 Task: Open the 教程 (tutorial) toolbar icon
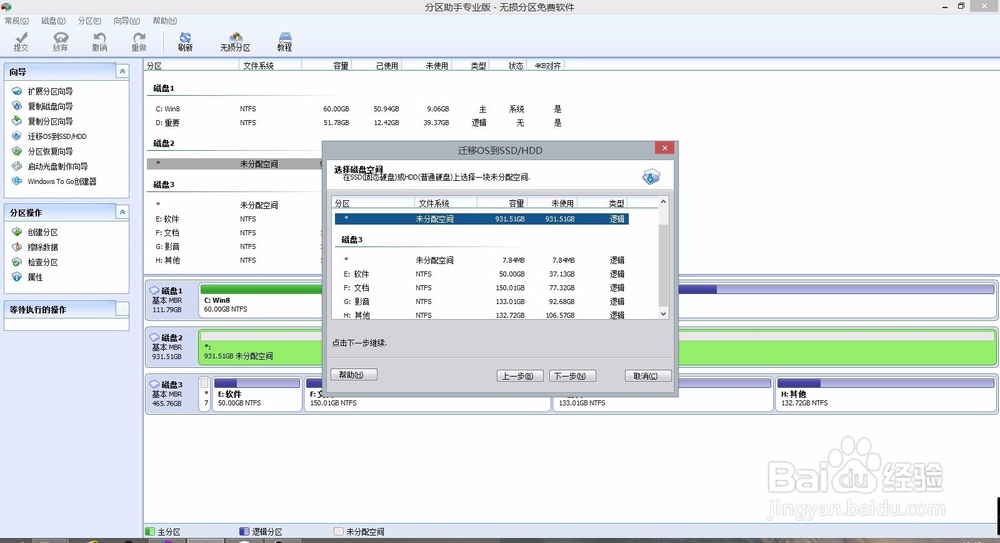[x=285, y=38]
